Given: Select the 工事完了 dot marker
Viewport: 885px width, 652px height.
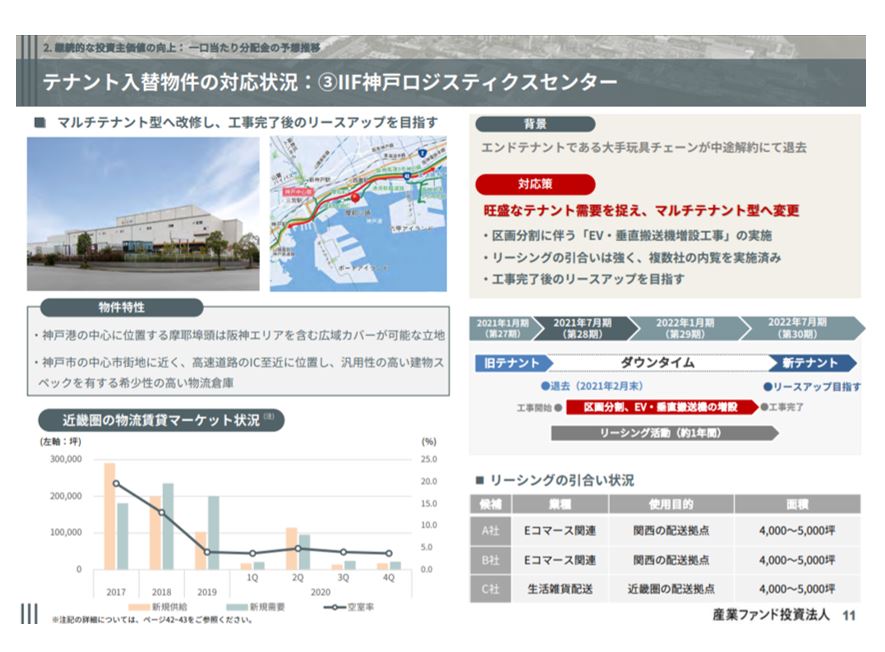Looking at the screenshot, I should [765, 407].
